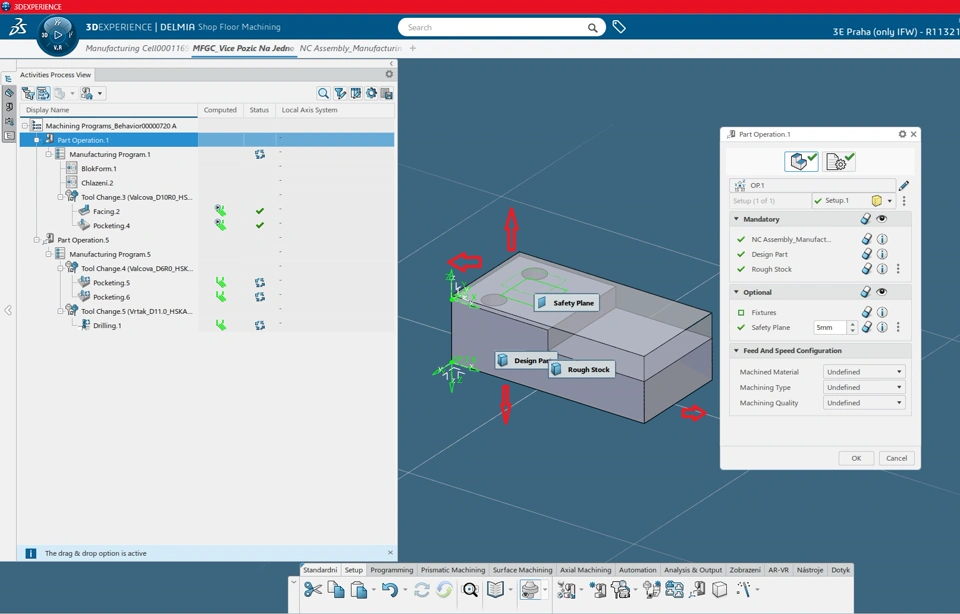
Task: Click the gear icon in Activities toolbar
Action: coord(371,93)
